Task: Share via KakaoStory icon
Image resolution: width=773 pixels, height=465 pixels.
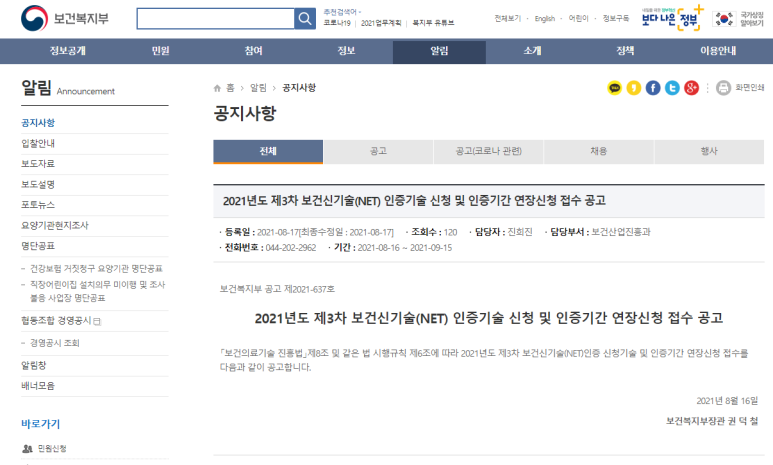Action: (633, 88)
